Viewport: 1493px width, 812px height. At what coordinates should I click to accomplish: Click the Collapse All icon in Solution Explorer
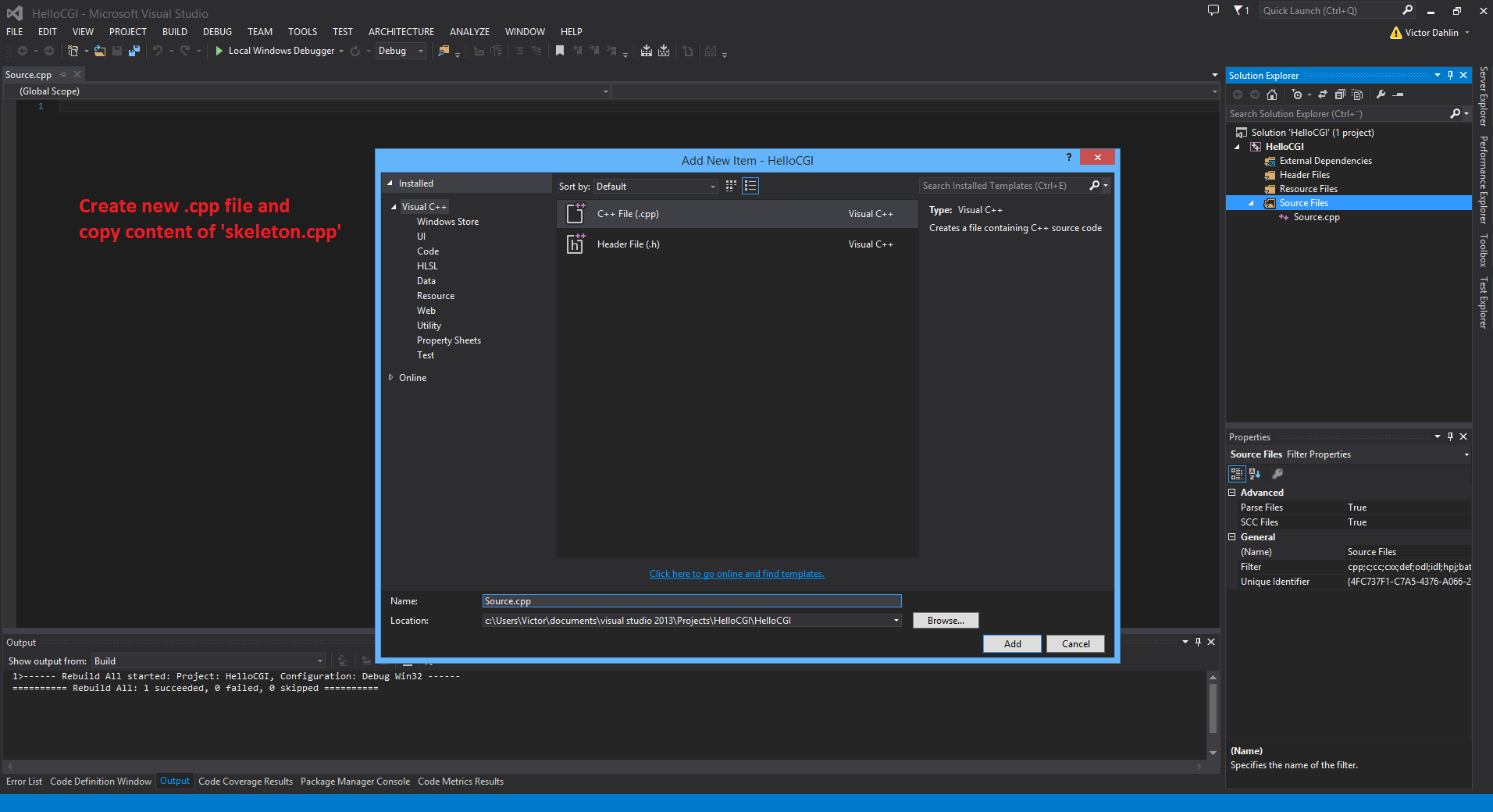1340,94
